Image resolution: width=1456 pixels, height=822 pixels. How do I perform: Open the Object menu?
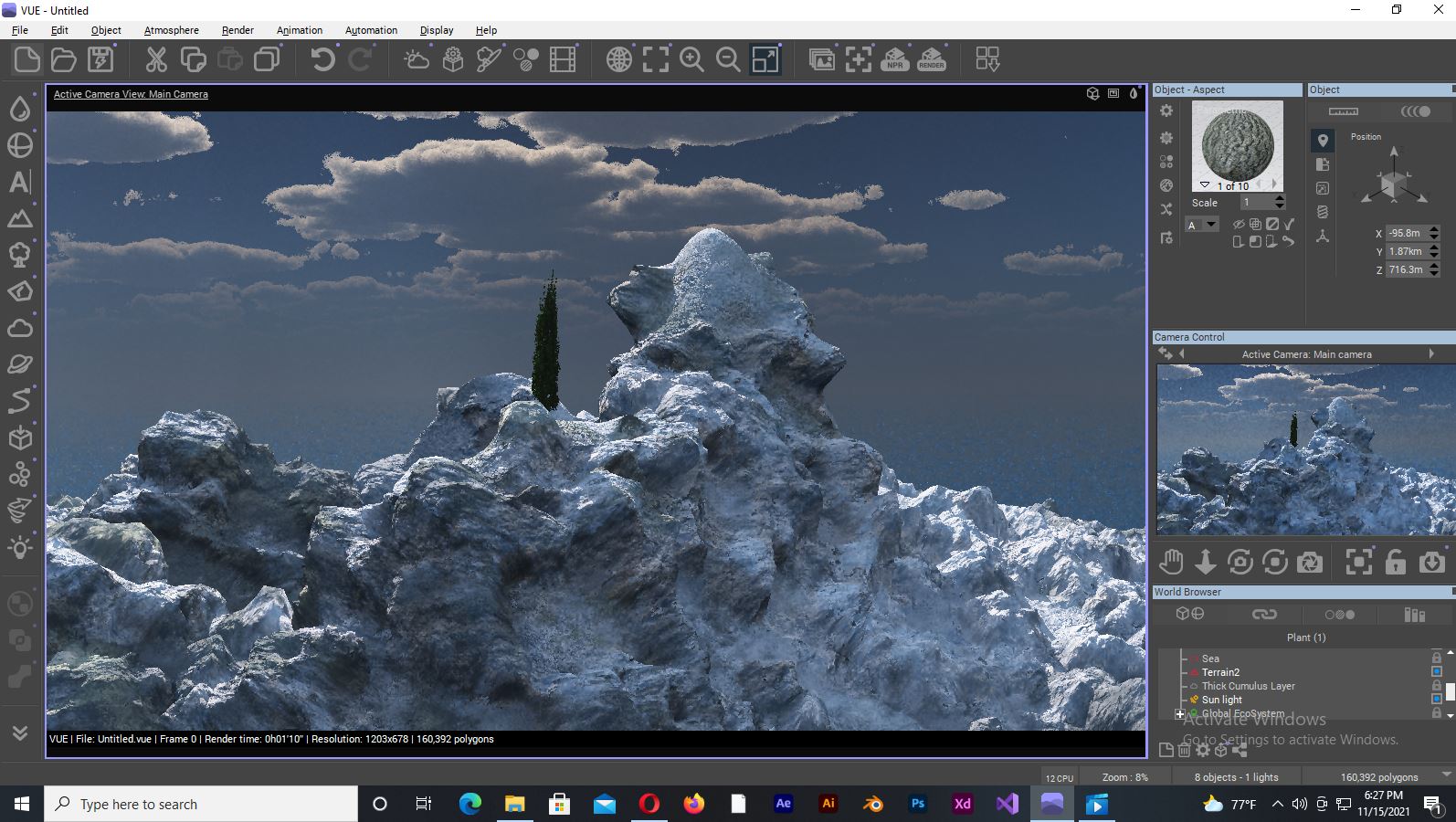[x=106, y=30]
